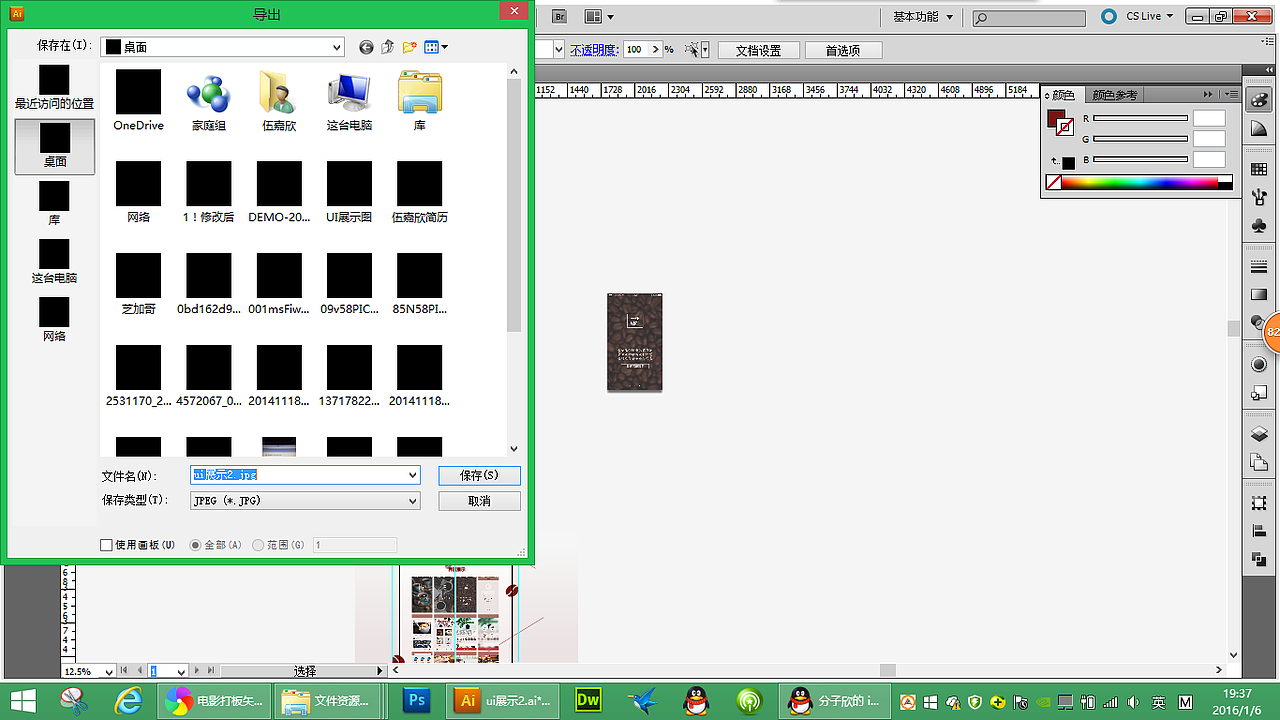Select the 这台电脑 computer icon in the file list
The height and width of the screenshot is (720, 1280).
349,100
